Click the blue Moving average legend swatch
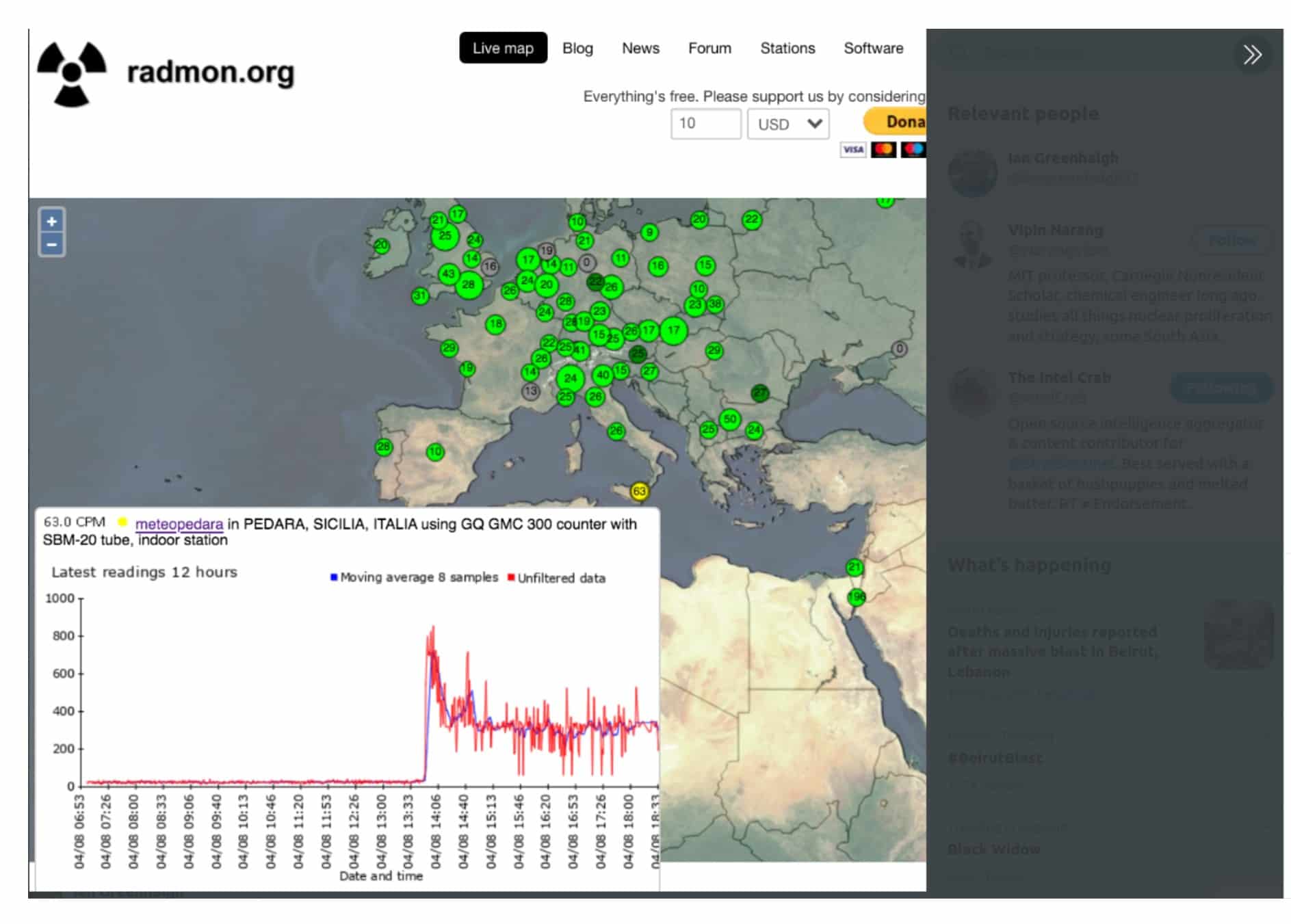The height and width of the screenshot is (924, 1291). pos(334,577)
